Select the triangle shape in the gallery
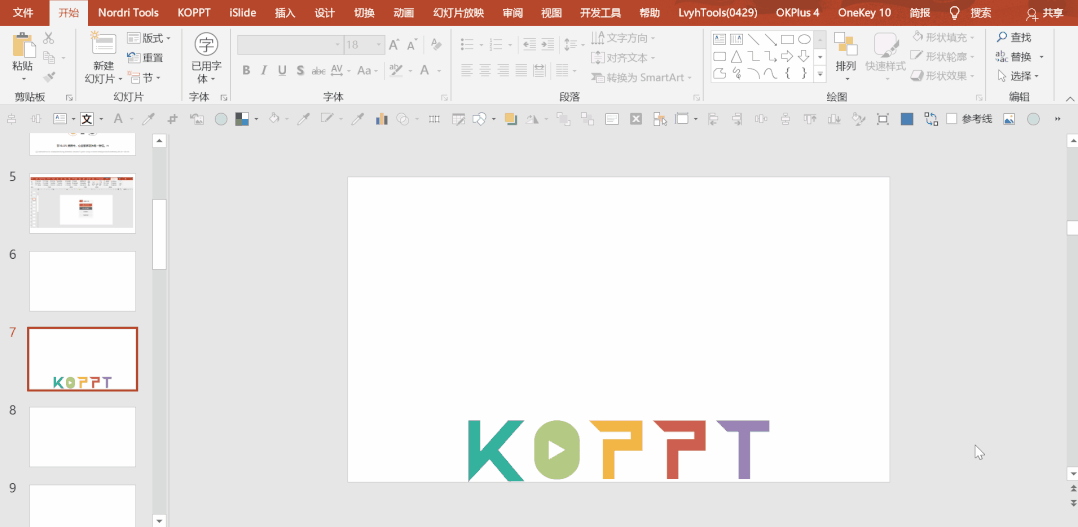 coord(736,56)
